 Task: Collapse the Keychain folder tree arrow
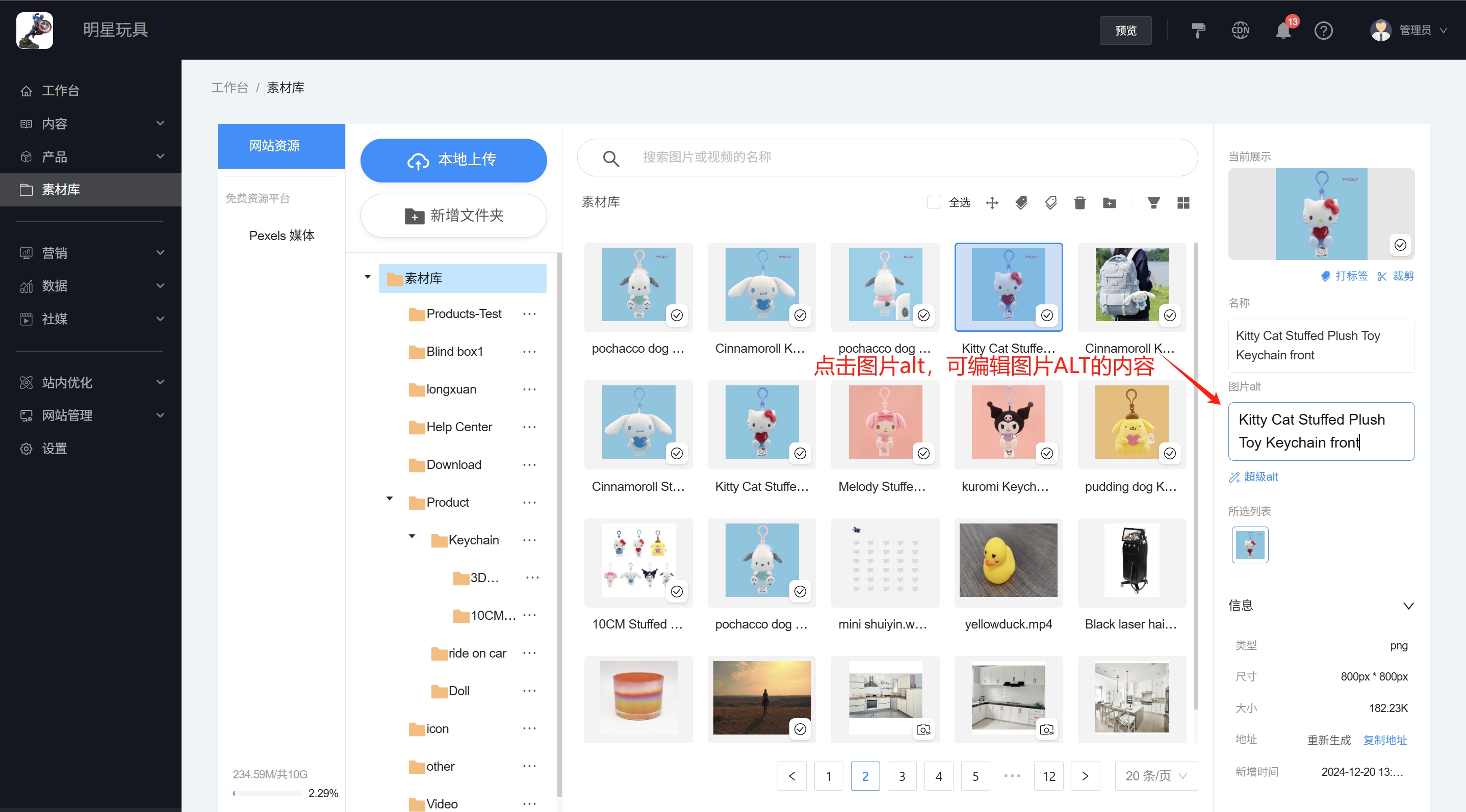point(412,537)
